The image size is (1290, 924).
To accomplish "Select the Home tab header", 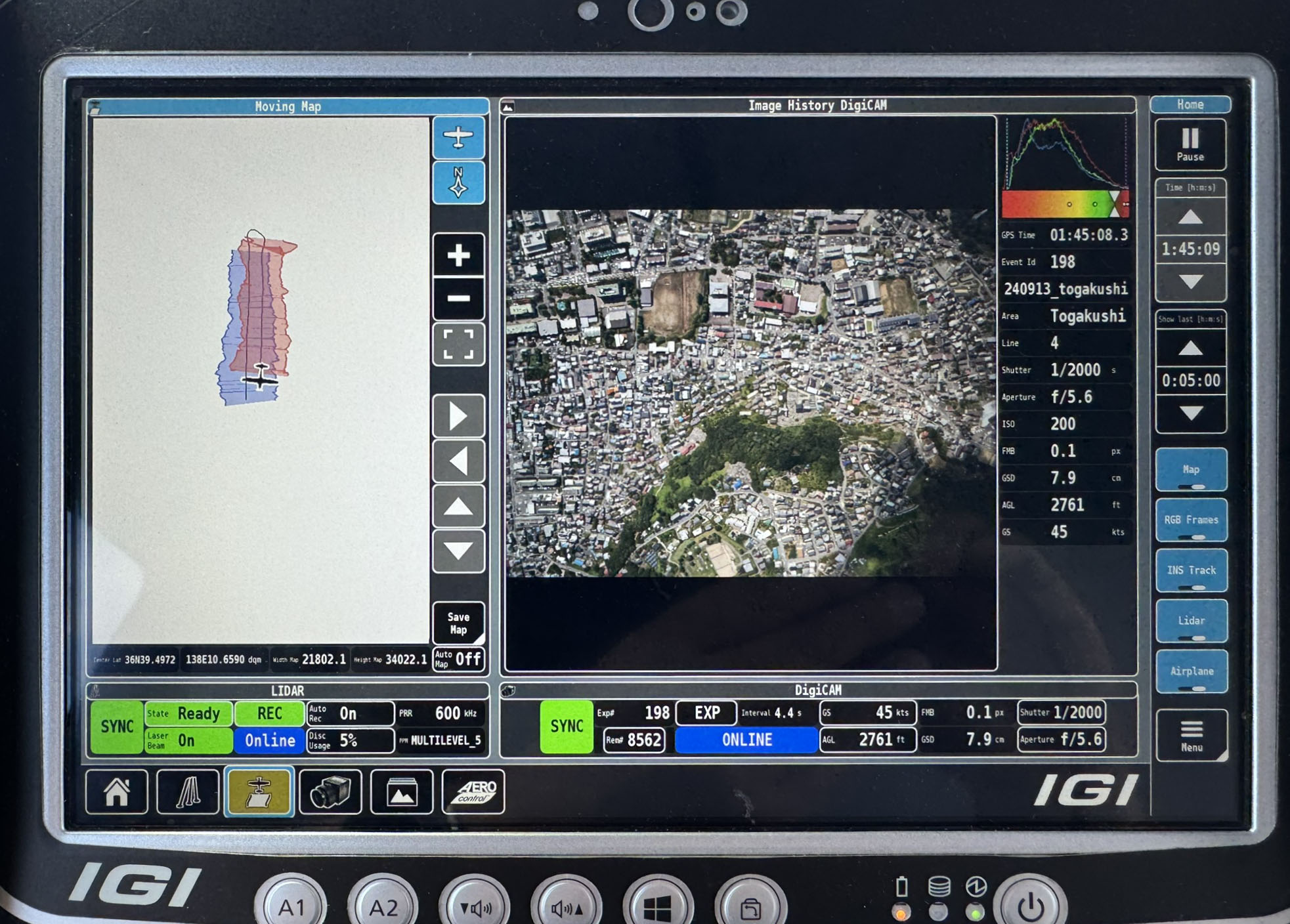I will (x=1190, y=104).
